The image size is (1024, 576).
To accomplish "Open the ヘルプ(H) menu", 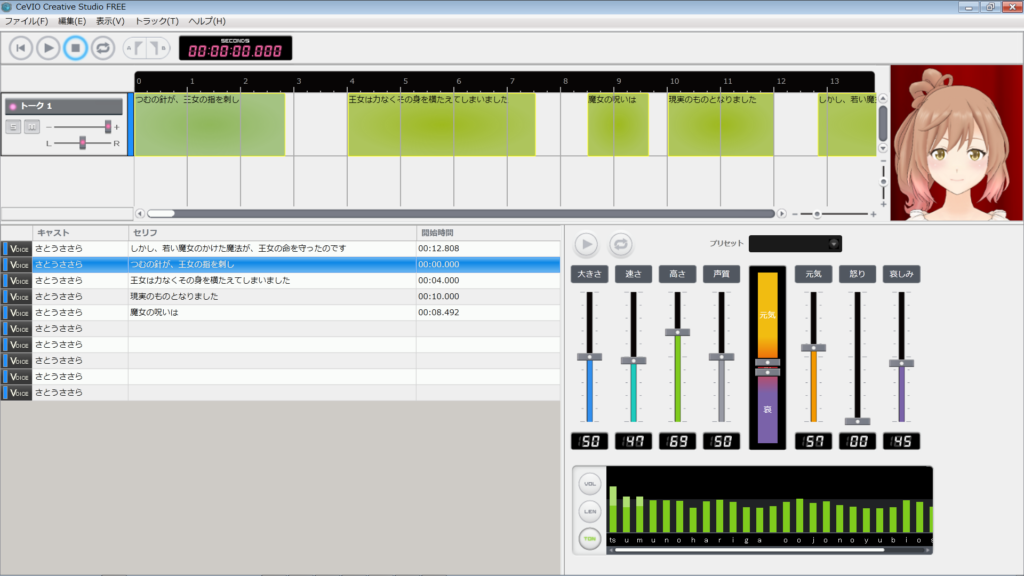I will click(207, 21).
